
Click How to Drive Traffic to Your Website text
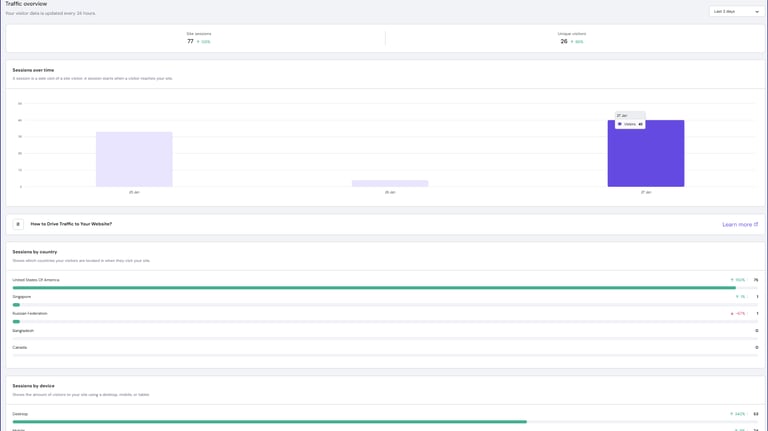(71, 224)
